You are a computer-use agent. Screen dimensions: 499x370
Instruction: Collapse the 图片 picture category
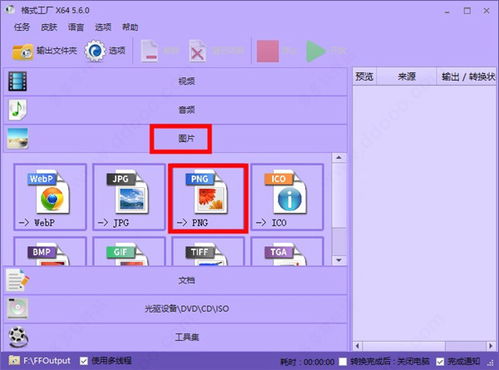(175, 139)
